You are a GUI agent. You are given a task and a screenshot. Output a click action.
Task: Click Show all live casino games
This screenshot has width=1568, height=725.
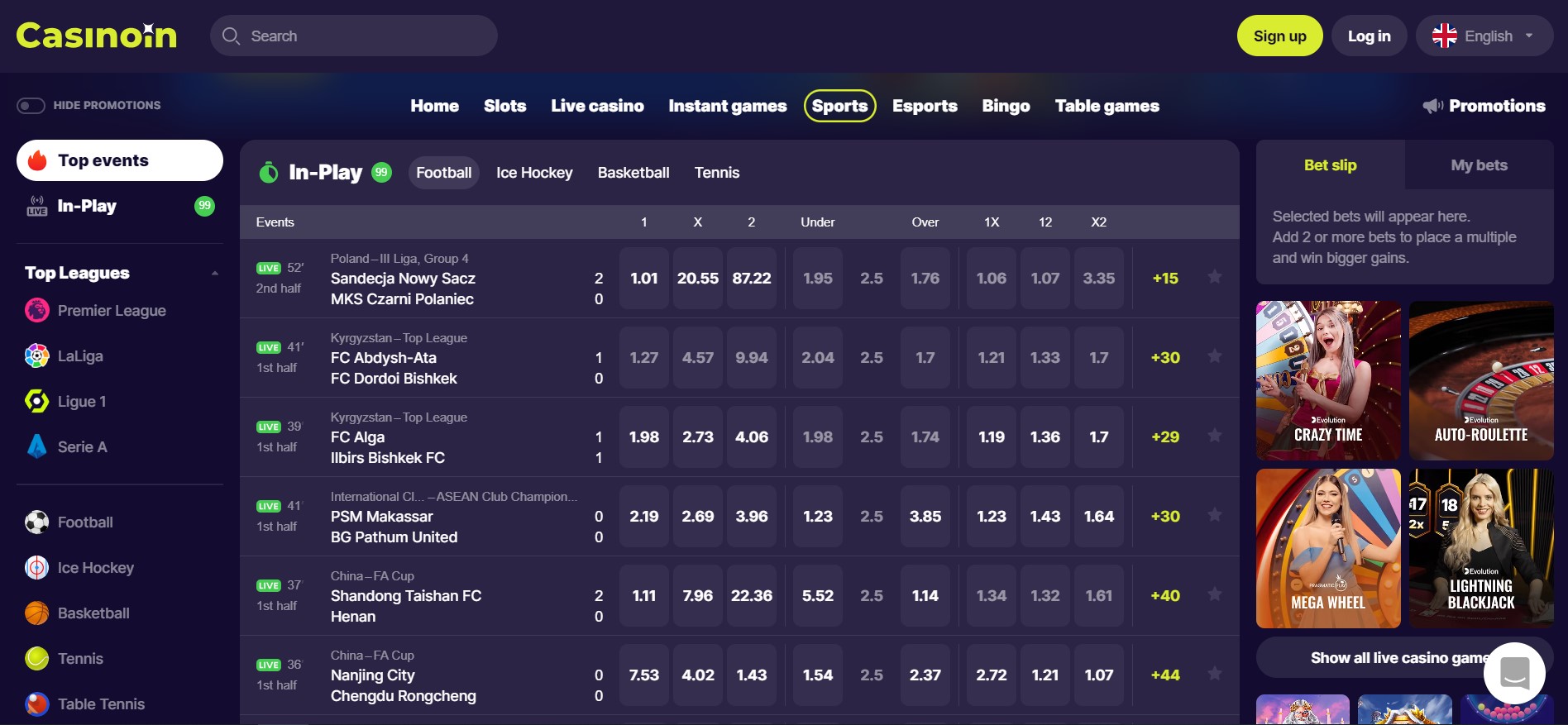coord(1404,658)
